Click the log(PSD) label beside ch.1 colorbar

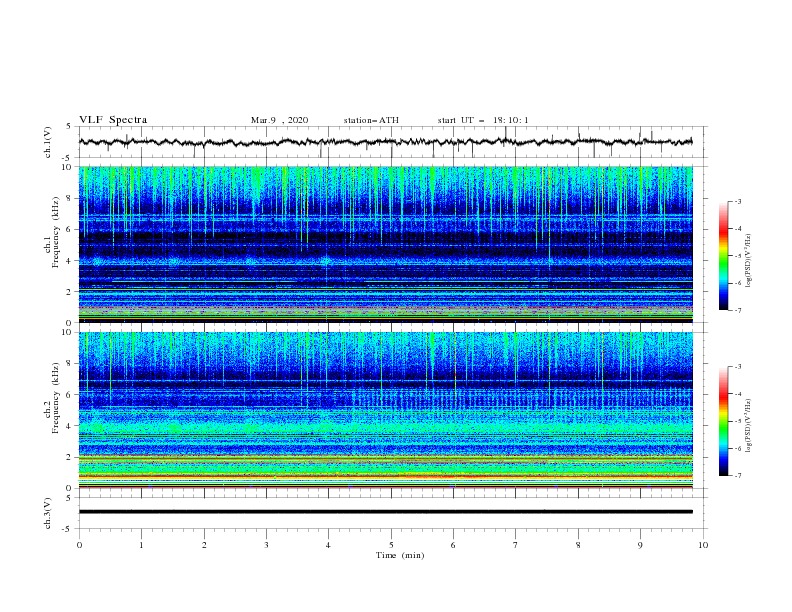point(749,261)
